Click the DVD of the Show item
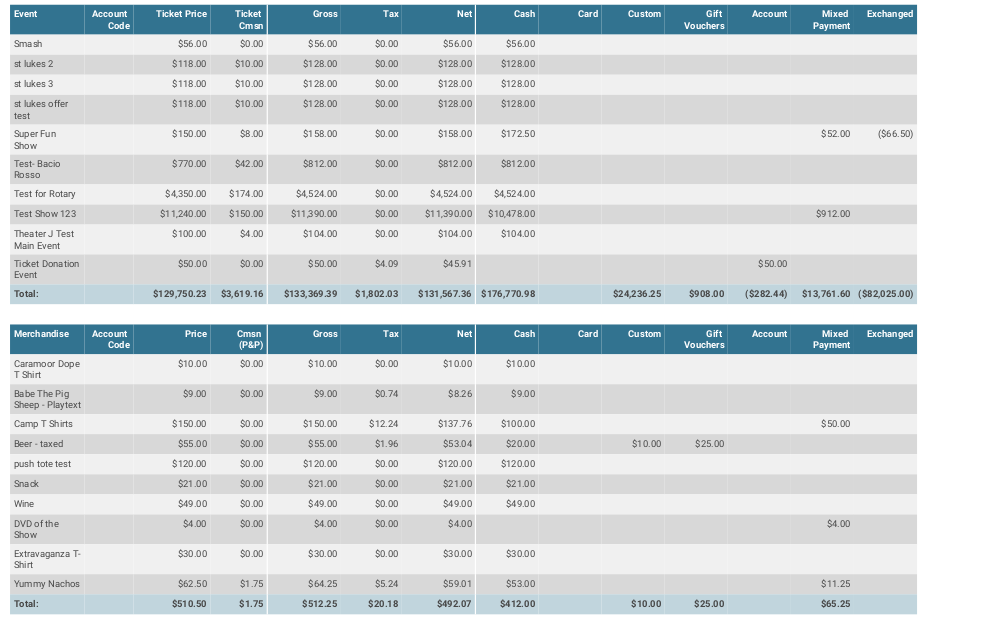 [36, 529]
